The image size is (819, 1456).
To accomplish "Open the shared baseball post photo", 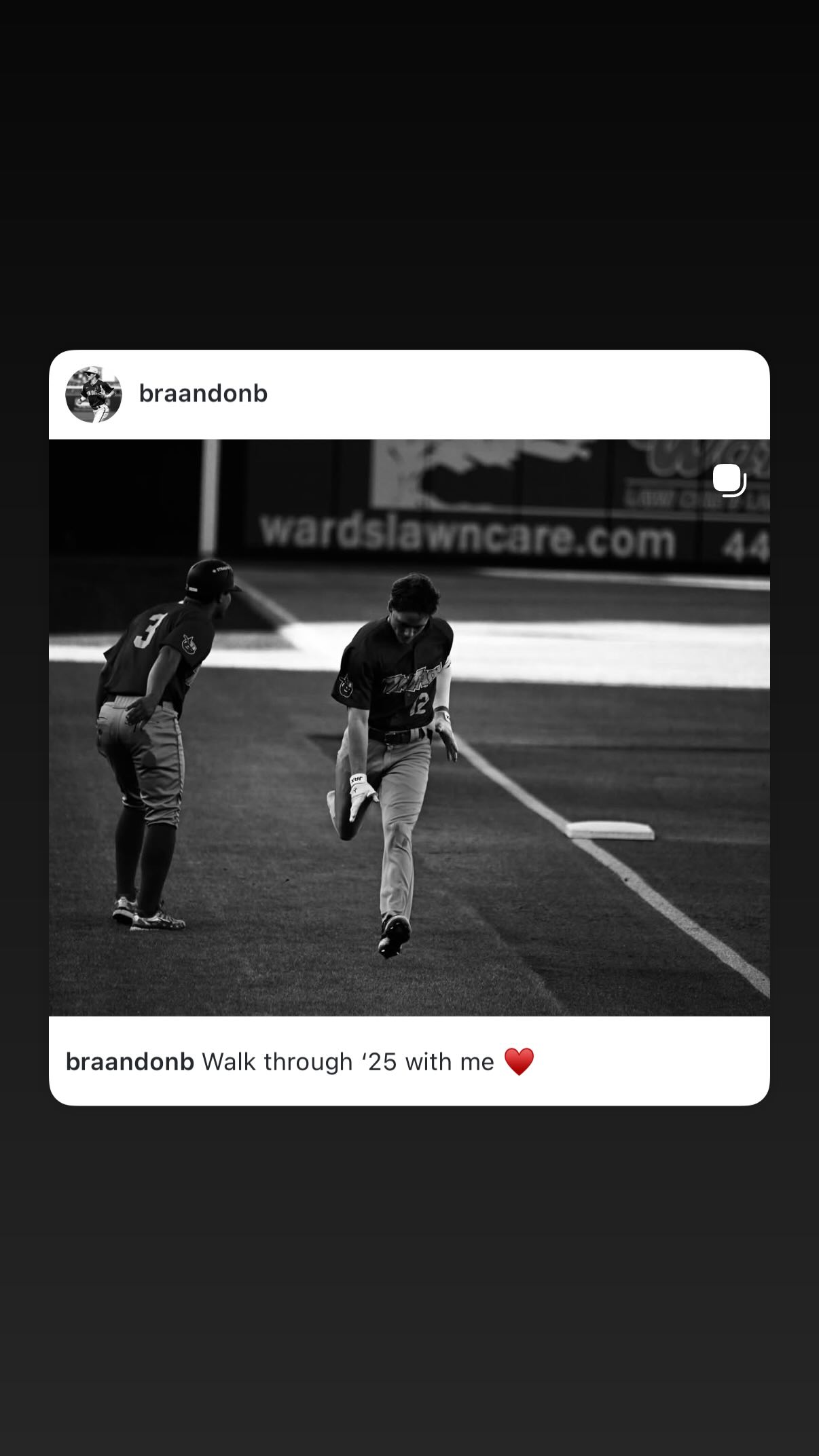I will point(409,727).
